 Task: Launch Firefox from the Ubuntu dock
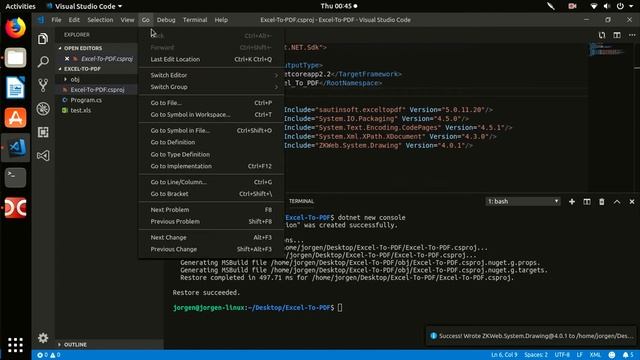[x=16, y=28]
